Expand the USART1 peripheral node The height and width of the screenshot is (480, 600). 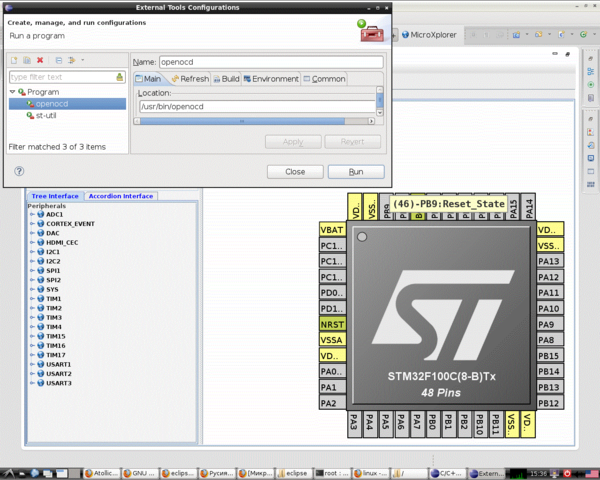coord(32,364)
